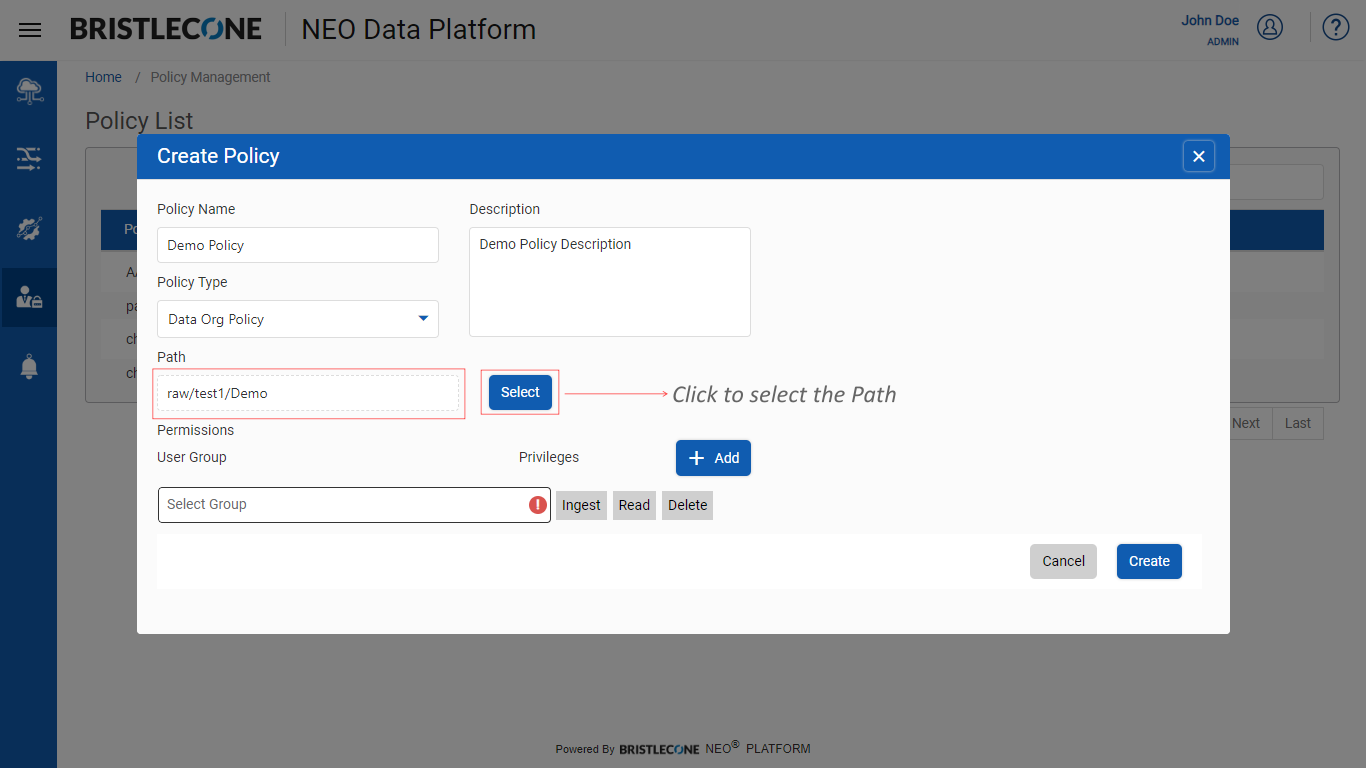Screen dimensions: 1366x768
Task: Click Last pagination button
Action: click(x=1298, y=423)
